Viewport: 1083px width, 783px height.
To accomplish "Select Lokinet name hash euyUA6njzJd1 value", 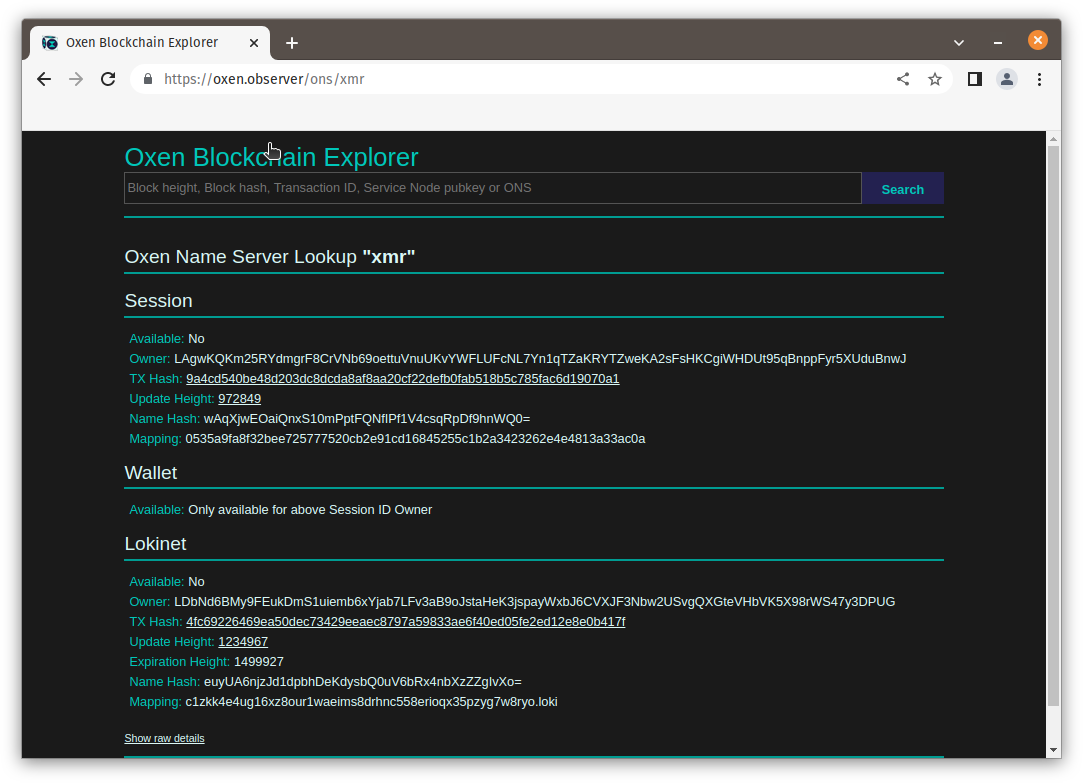I will pos(363,682).
